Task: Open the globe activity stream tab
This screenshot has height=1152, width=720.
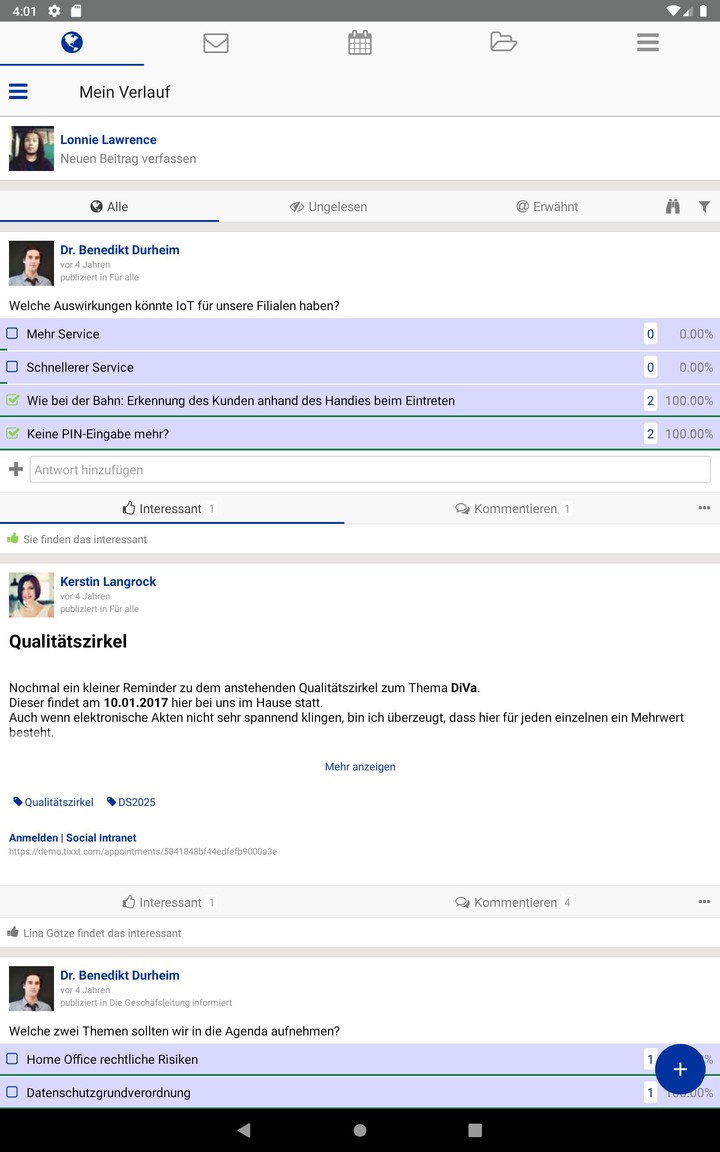Action: tap(72, 43)
